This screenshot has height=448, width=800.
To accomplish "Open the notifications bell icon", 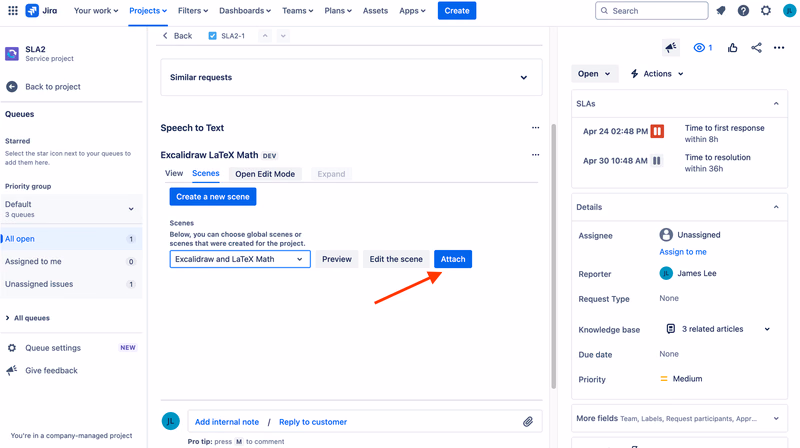I will point(721,11).
